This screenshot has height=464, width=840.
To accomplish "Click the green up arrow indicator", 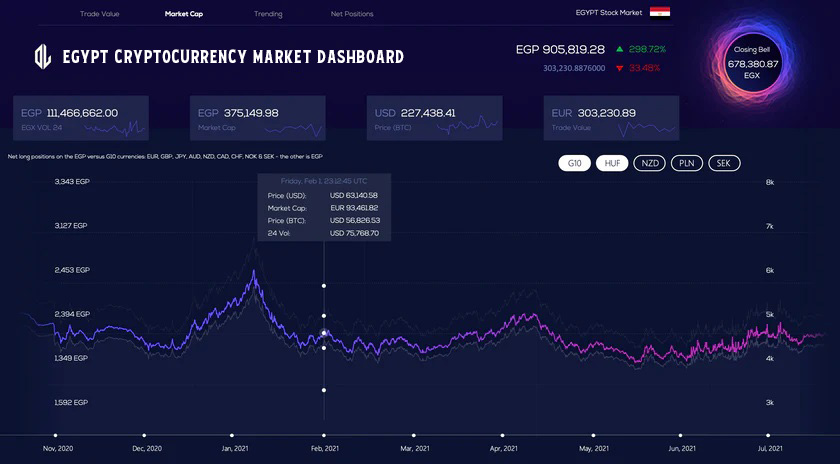I will (x=622, y=48).
